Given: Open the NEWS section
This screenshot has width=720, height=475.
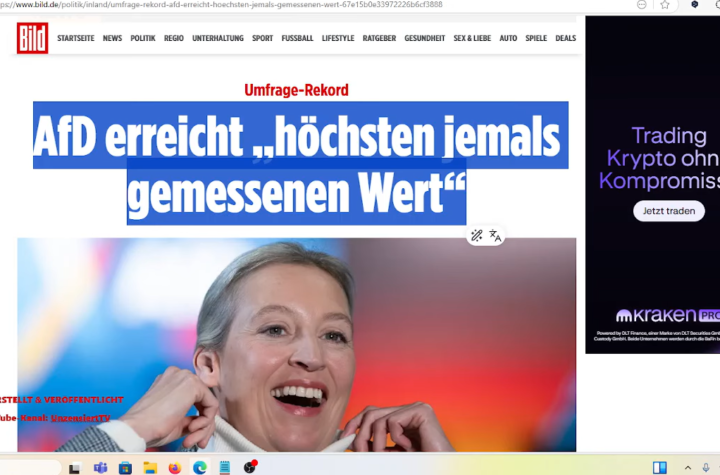Looking at the screenshot, I should [x=112, y=38].
